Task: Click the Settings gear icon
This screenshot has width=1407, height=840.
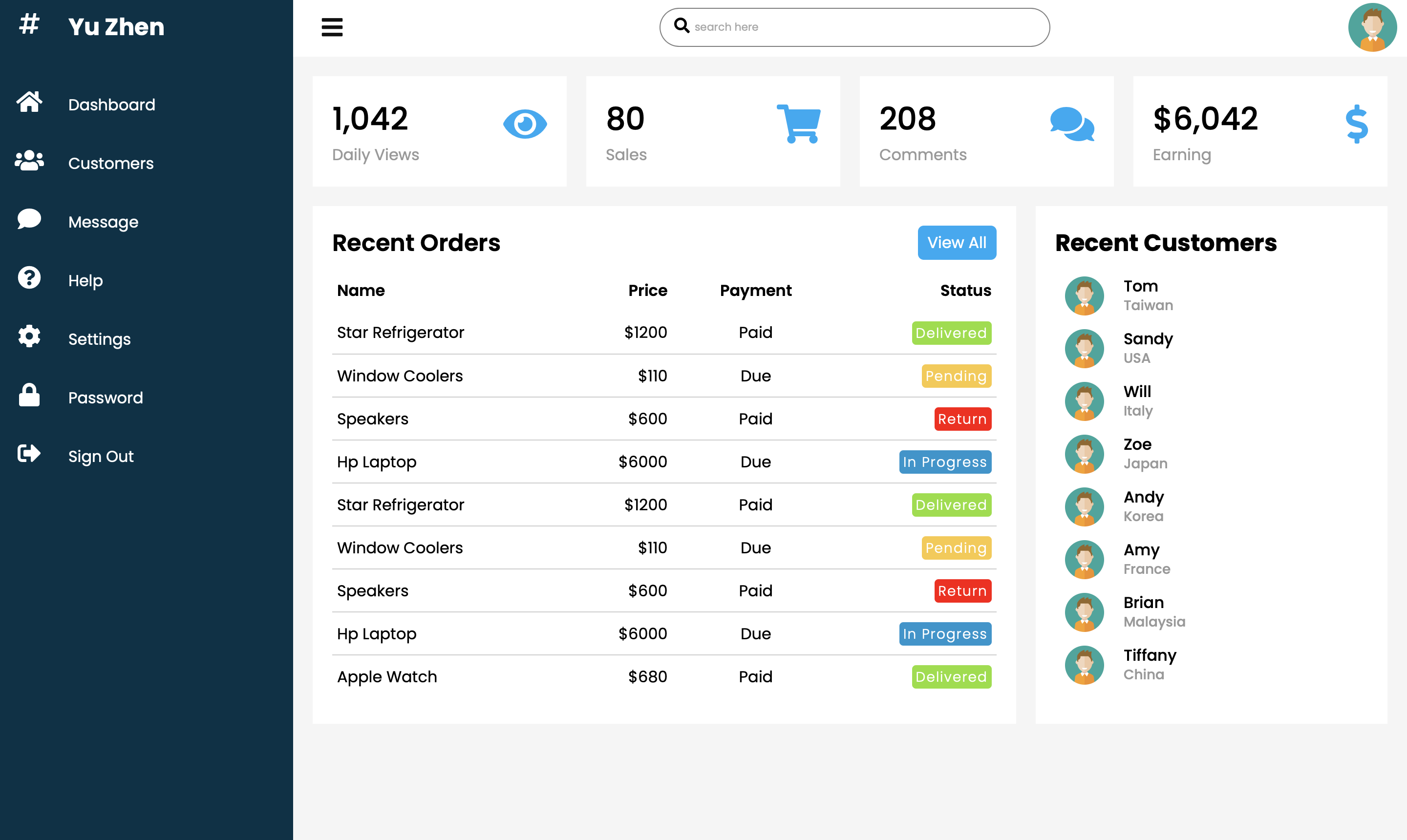Action: (29, 336)
